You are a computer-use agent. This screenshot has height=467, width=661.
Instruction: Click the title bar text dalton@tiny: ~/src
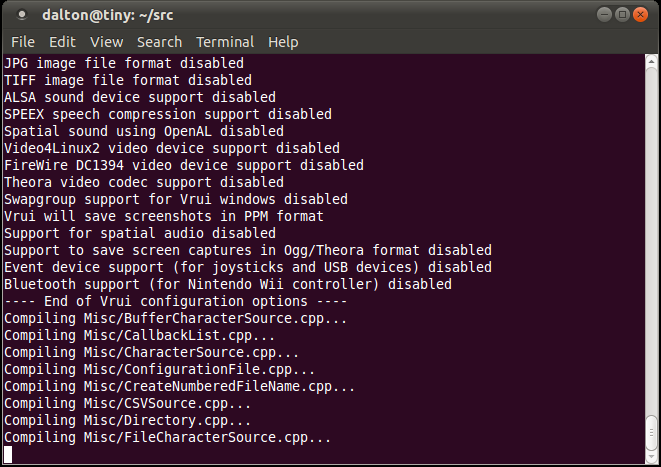click(x=107, y=15)
